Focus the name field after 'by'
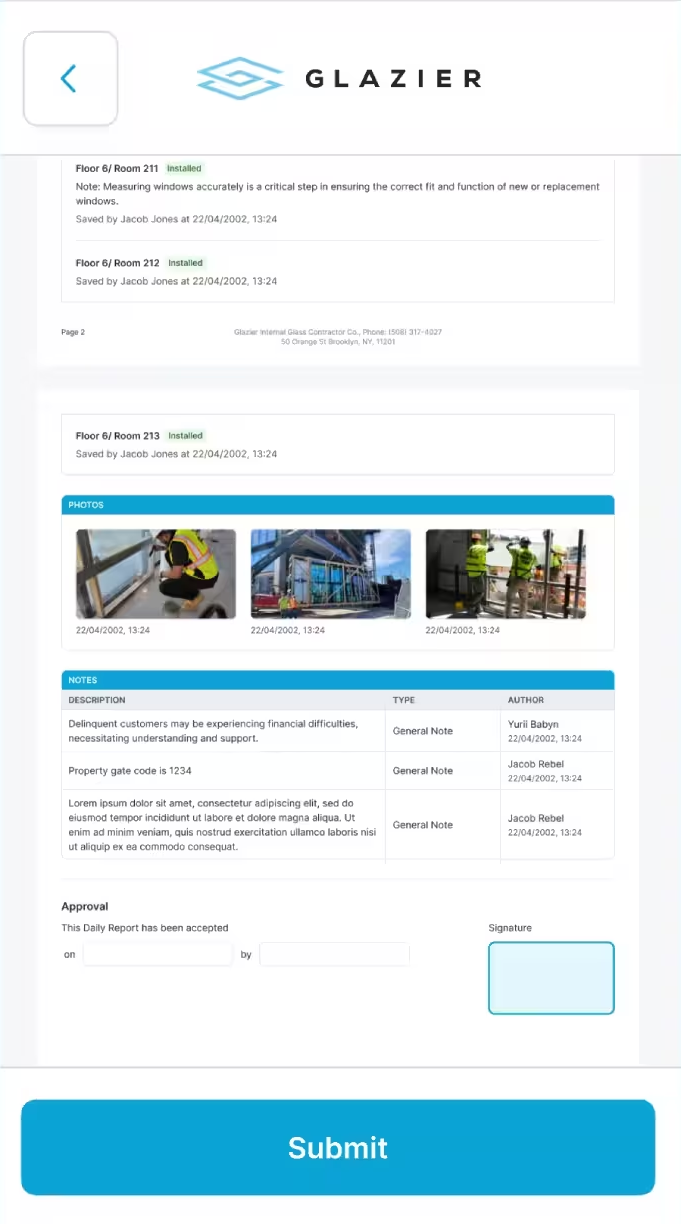681x1224 pixels. (x=334, y=954)
